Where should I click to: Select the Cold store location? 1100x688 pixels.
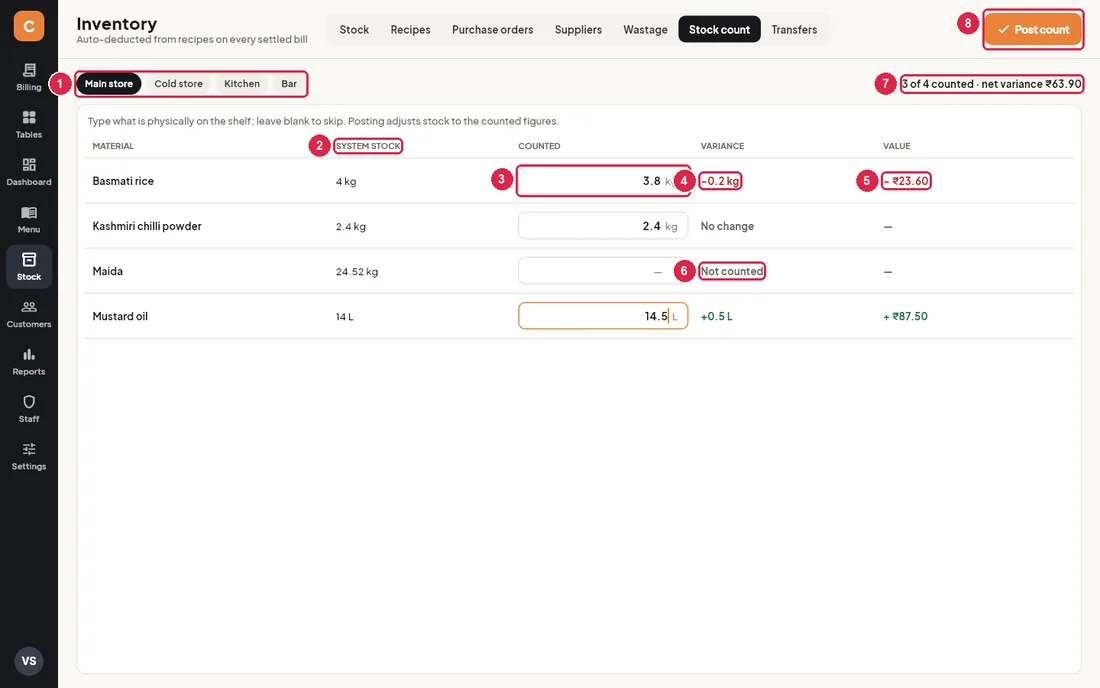tap(178, 83)
